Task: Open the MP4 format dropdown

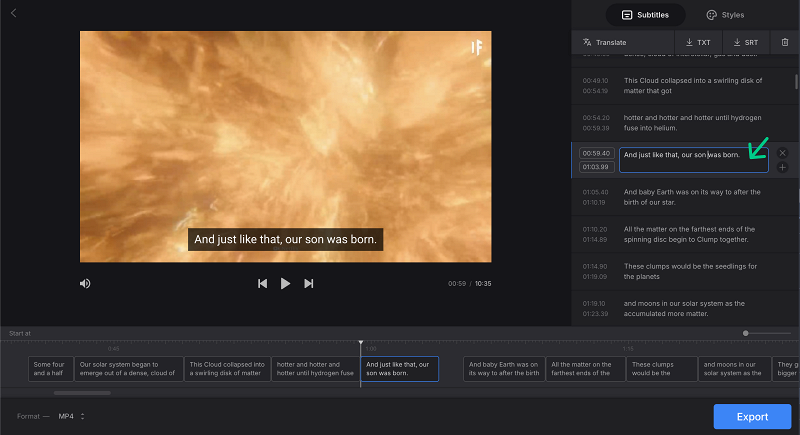Action: (x=71, y=416)
